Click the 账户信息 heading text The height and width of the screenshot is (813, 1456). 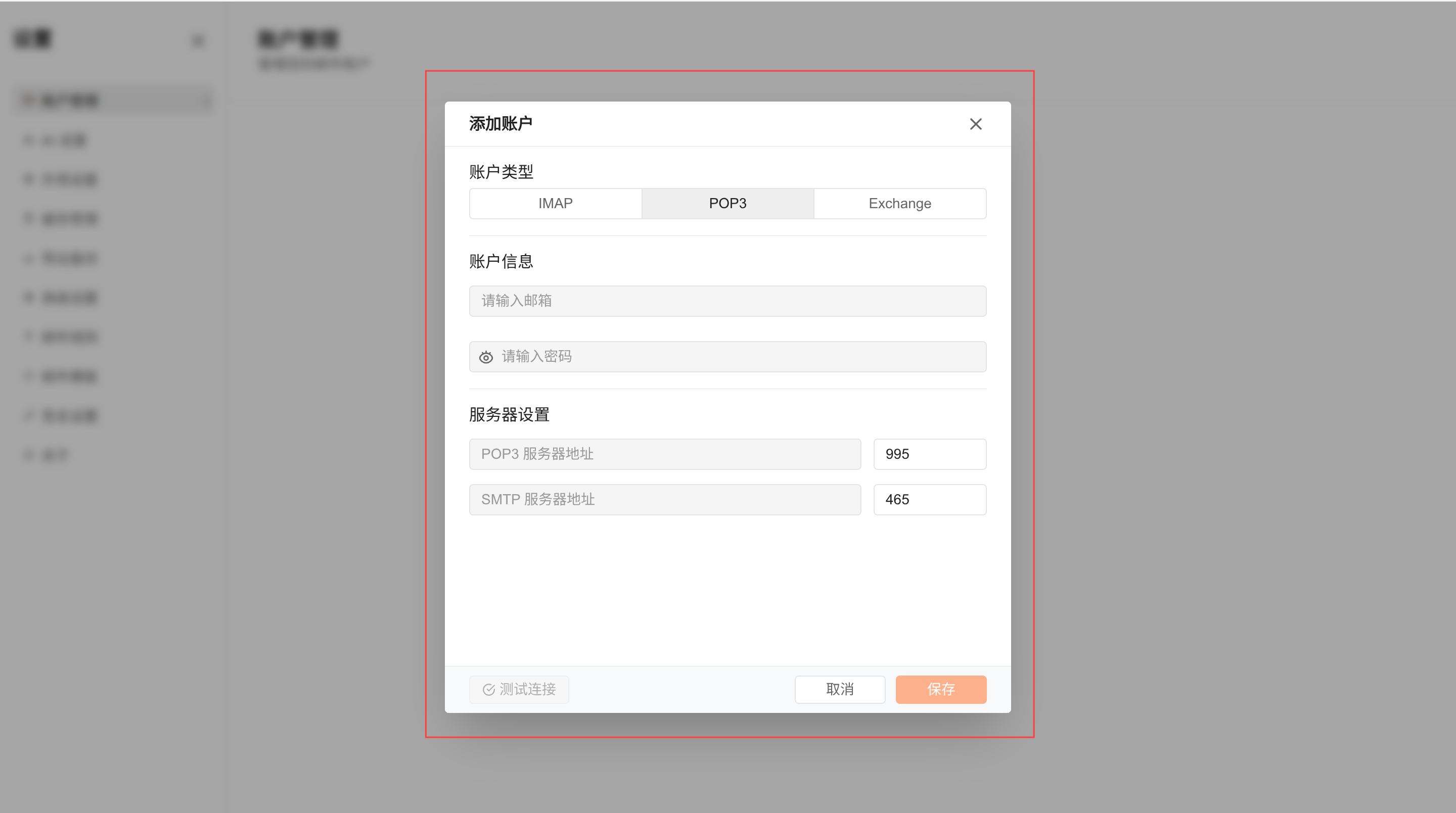click(502, 261)
